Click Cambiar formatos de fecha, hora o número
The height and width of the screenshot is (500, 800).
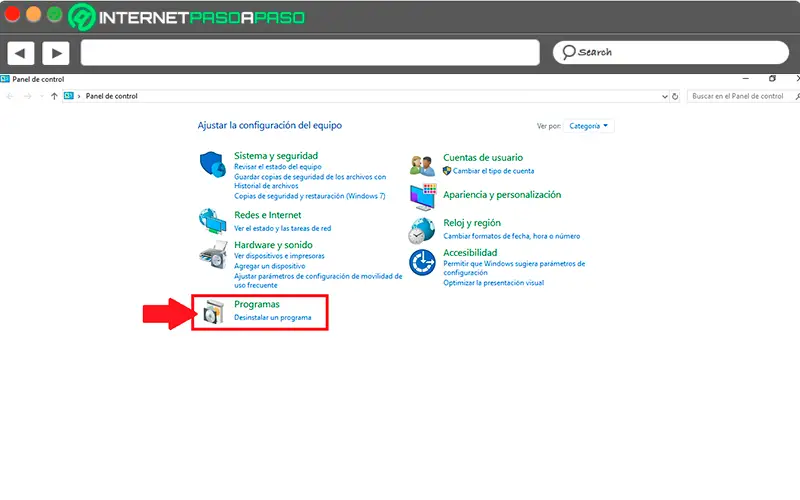tap(512, 236)
